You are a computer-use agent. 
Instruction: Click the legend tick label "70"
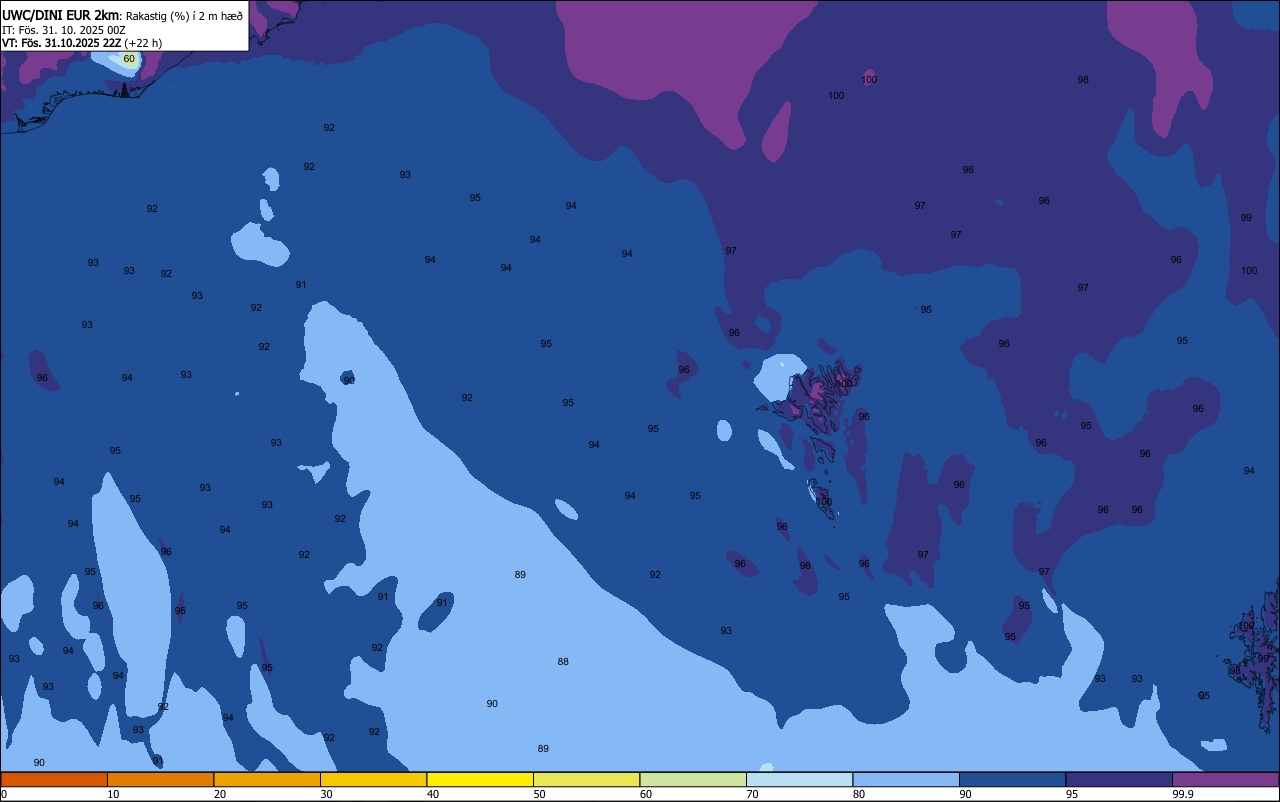pyautogui.click(x=752, y=794)
